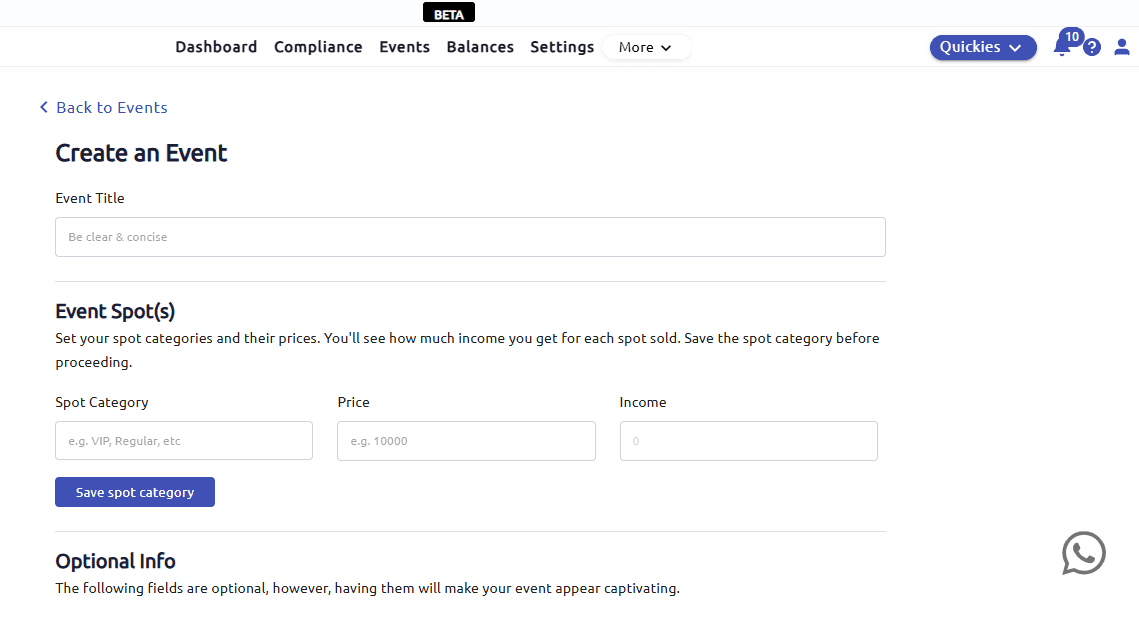Click the BETA badge at the top
Image resolution: width=1139 pixels, height=627 pixels.
tap(449, 14)
